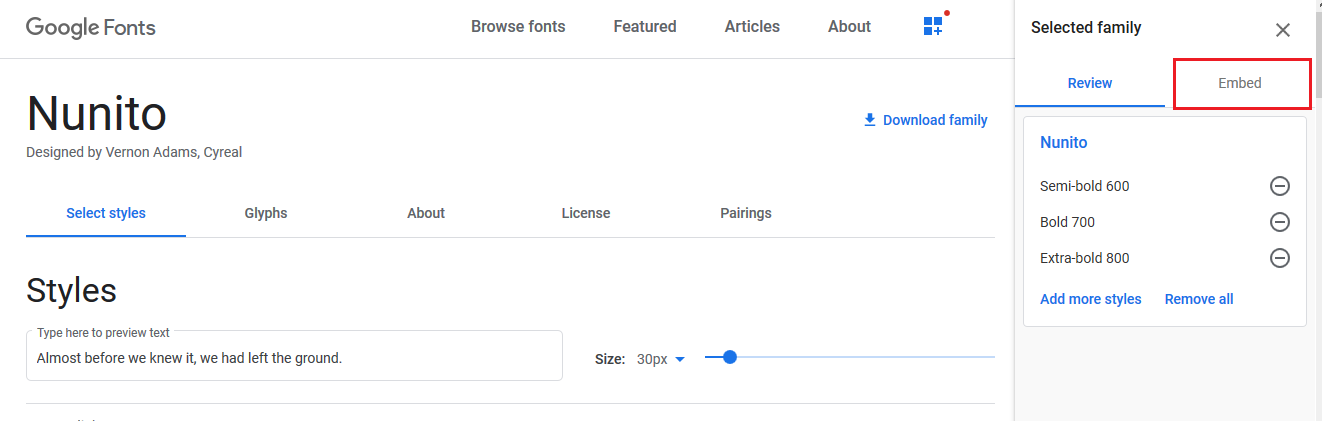Image resolution: width=1325 pixels, height=423 pixels.
Task: Click the Designed by Vernon Adams, Cyreal text
Action: pos(134,153)
